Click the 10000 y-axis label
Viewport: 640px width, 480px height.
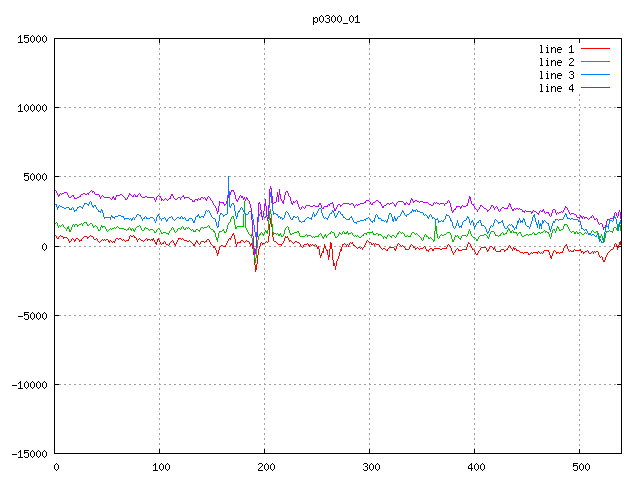[x=33, y=108]
